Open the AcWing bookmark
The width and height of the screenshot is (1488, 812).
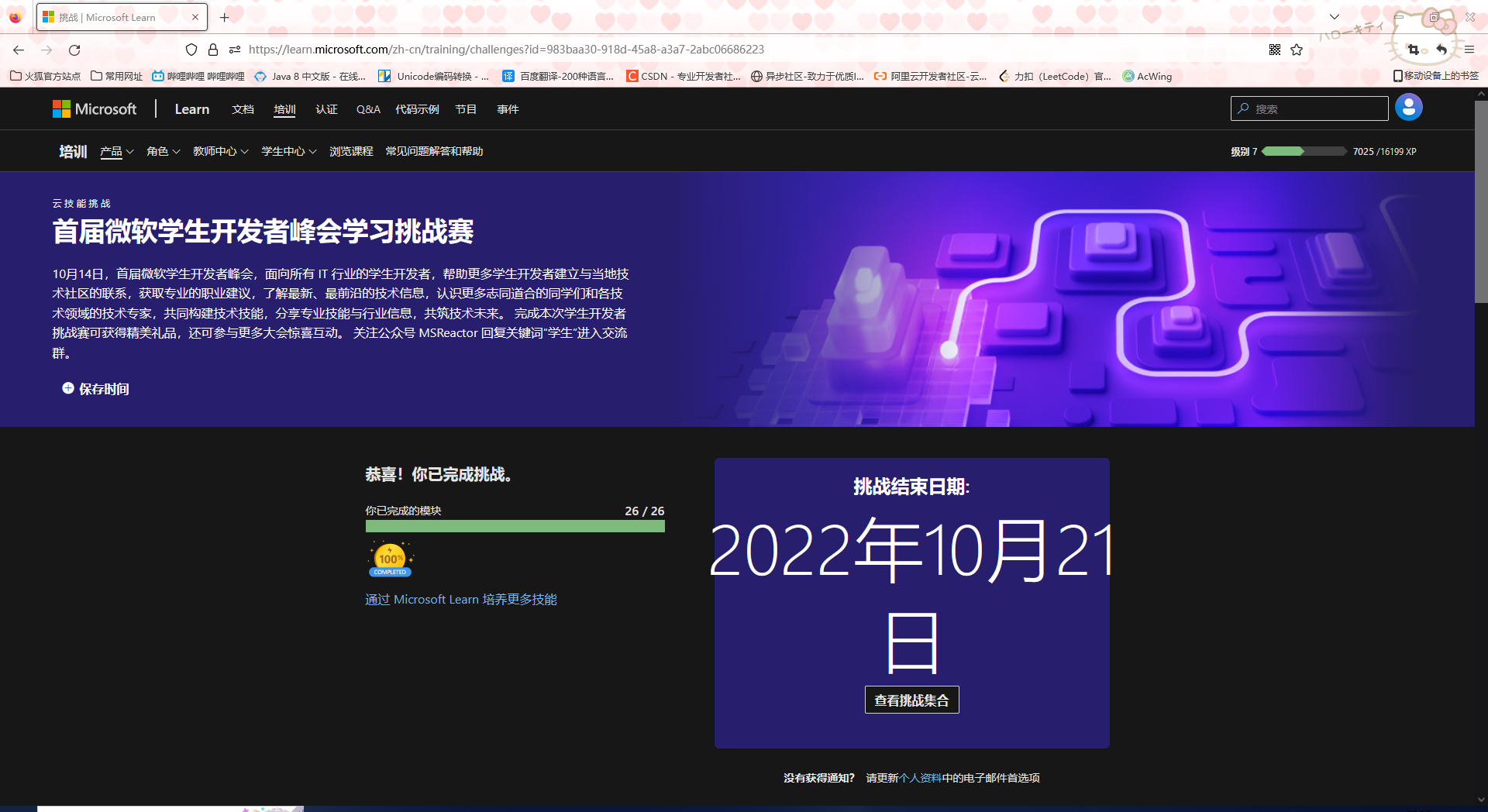1148,76
